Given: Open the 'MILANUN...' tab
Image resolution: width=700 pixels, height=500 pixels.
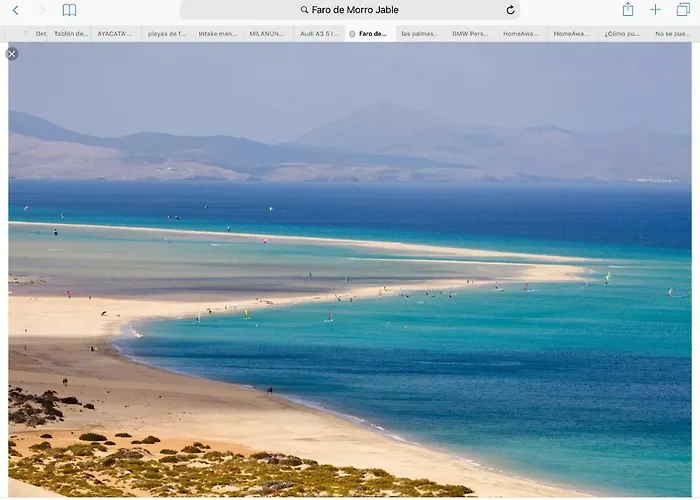Looking at the screenshot, I should click(267, 33).
